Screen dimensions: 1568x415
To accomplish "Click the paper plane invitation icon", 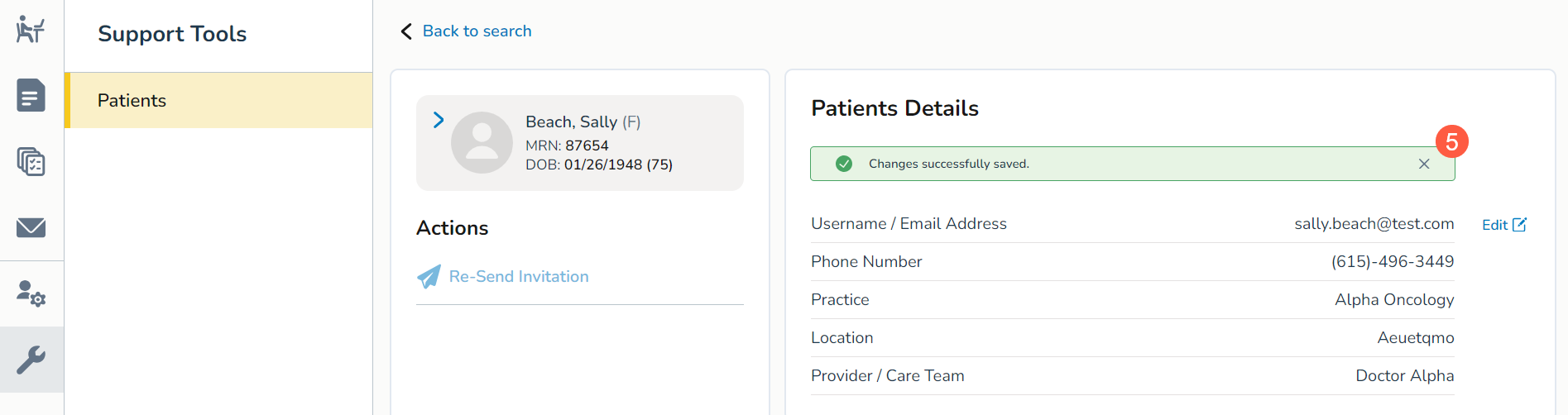I will tap(429, 276).
